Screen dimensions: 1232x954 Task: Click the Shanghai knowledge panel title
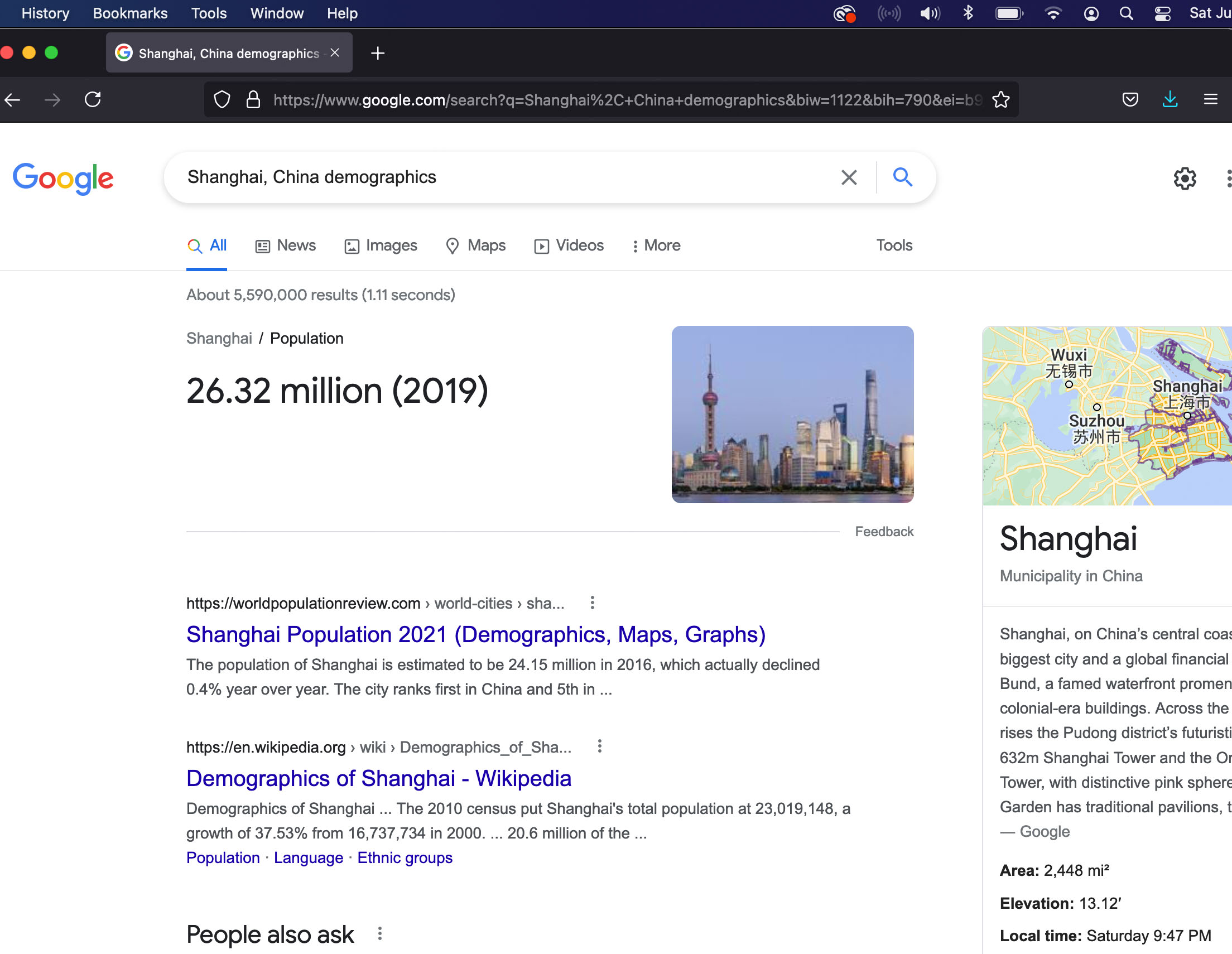coord(1069,539)
